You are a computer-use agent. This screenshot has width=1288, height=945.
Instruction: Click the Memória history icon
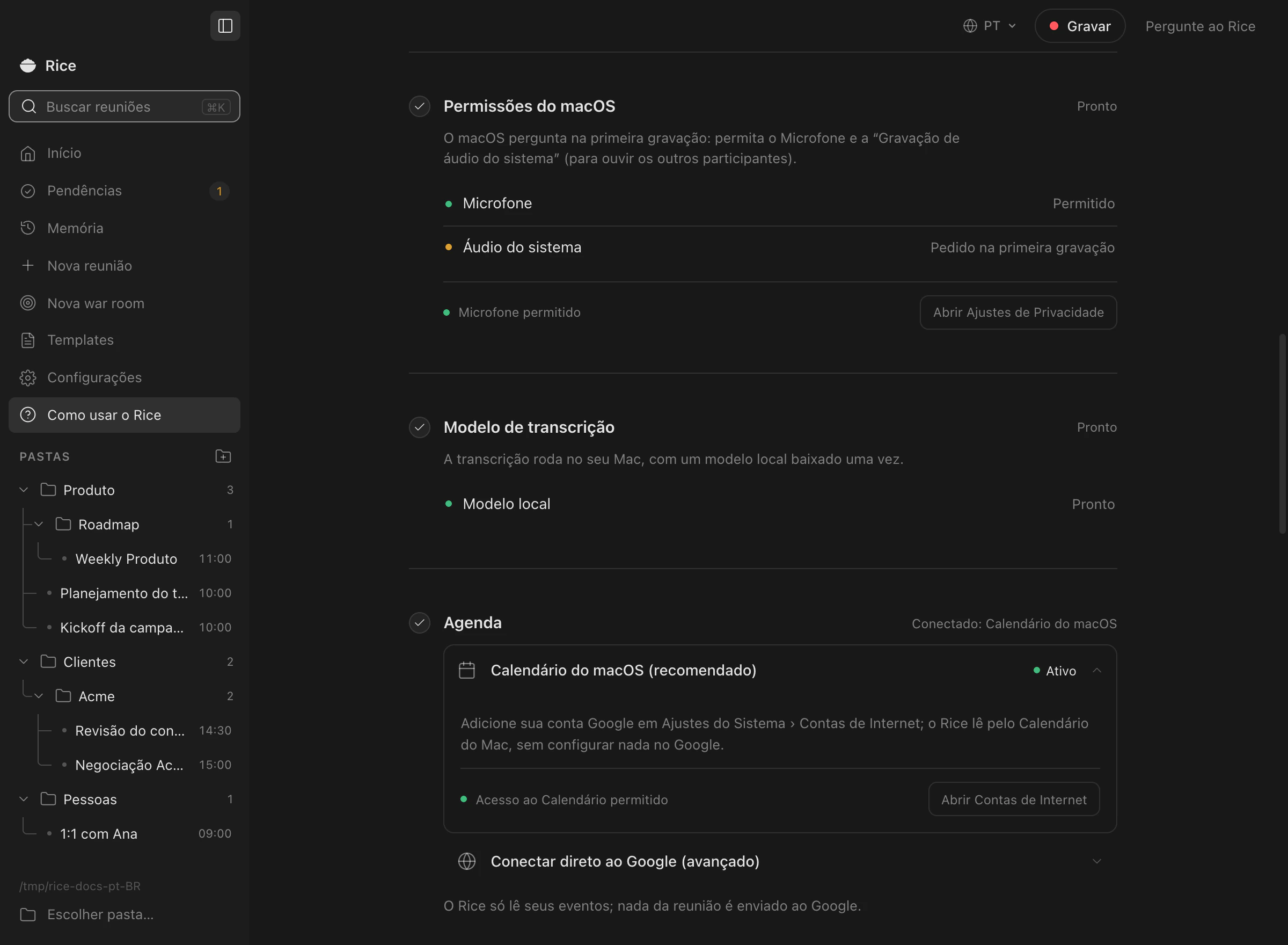click(27, 228)
